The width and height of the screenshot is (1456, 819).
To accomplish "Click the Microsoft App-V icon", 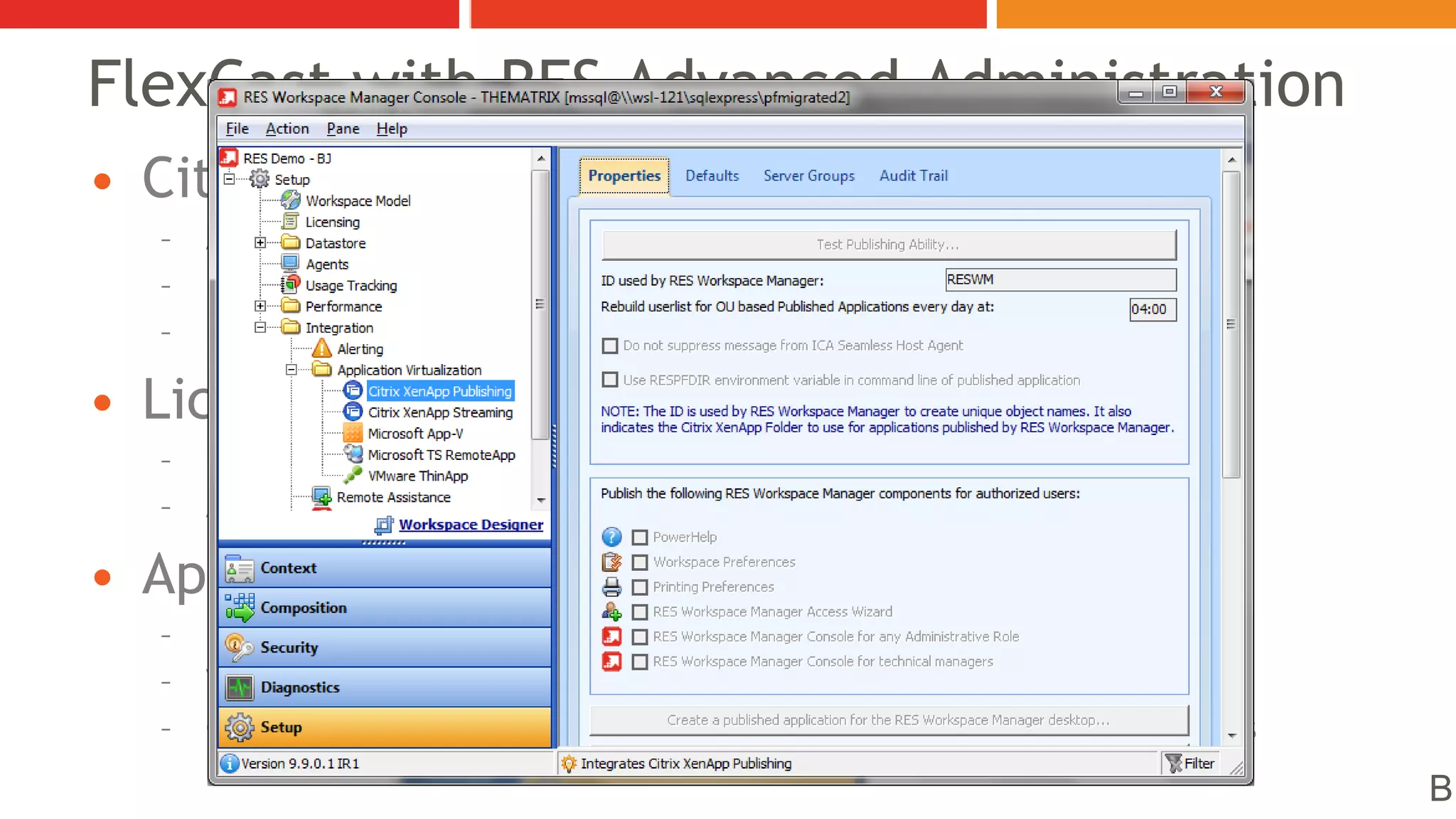I will [x=353, y=433].
